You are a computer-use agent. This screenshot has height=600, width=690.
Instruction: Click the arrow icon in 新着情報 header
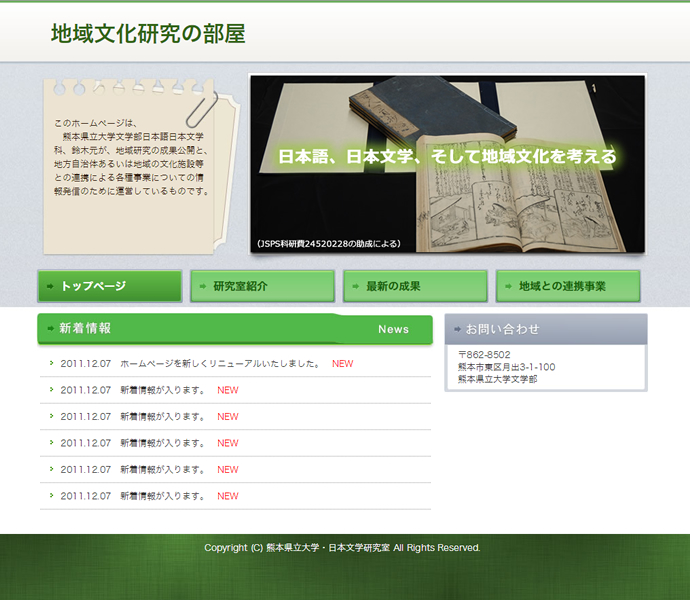(x=51, y=328)
